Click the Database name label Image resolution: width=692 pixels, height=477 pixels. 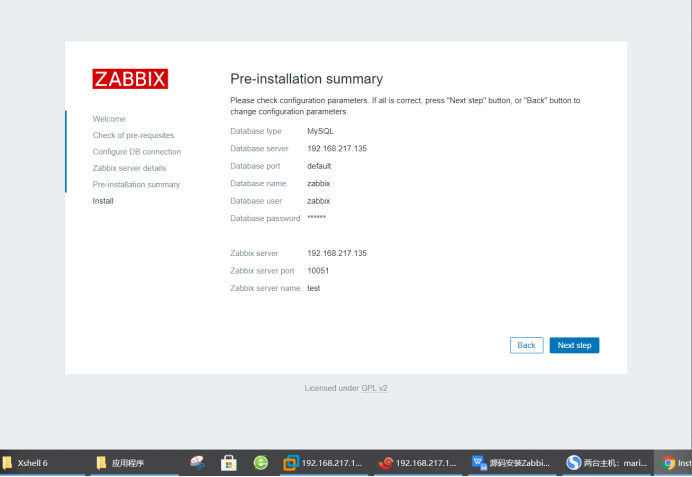258,184
